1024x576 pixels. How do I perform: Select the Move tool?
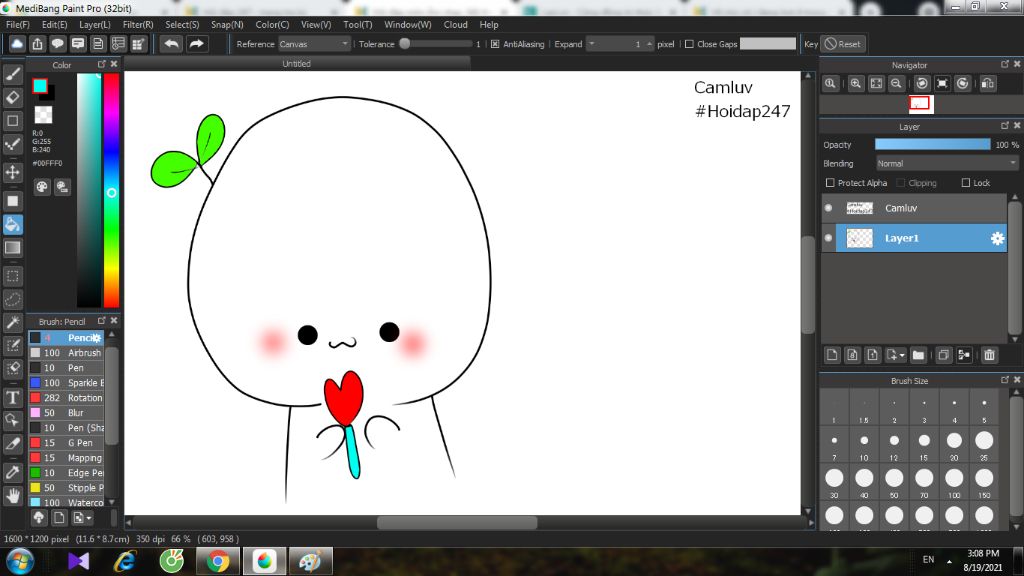point(13,172)
